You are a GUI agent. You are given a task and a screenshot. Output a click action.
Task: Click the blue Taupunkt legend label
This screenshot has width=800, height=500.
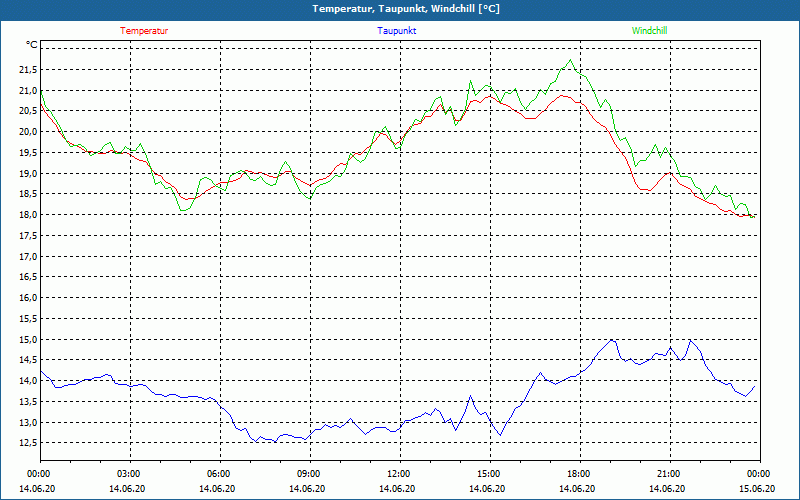click(x=396, y=31)
